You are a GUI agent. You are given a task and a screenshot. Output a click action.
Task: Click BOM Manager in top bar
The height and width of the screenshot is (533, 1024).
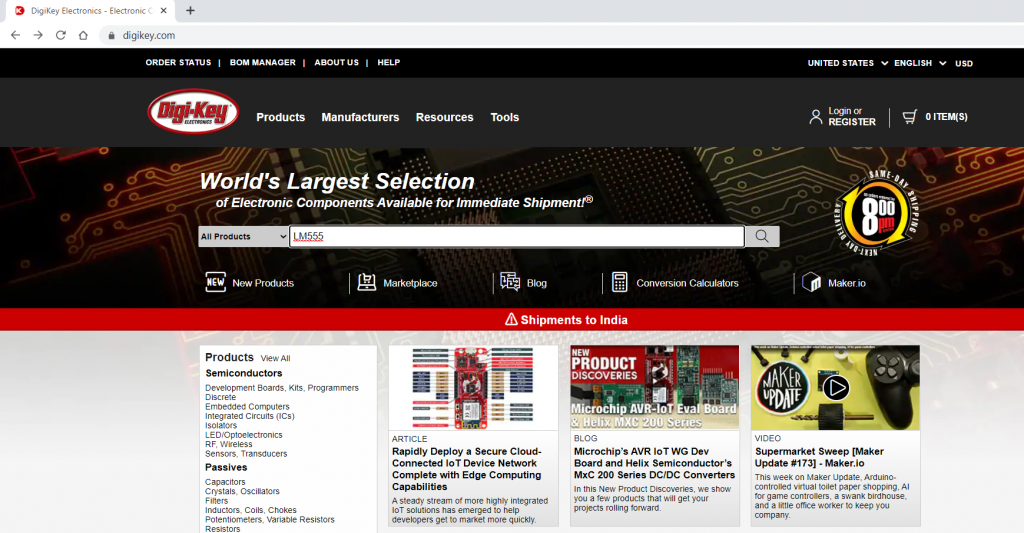(263, 63)
